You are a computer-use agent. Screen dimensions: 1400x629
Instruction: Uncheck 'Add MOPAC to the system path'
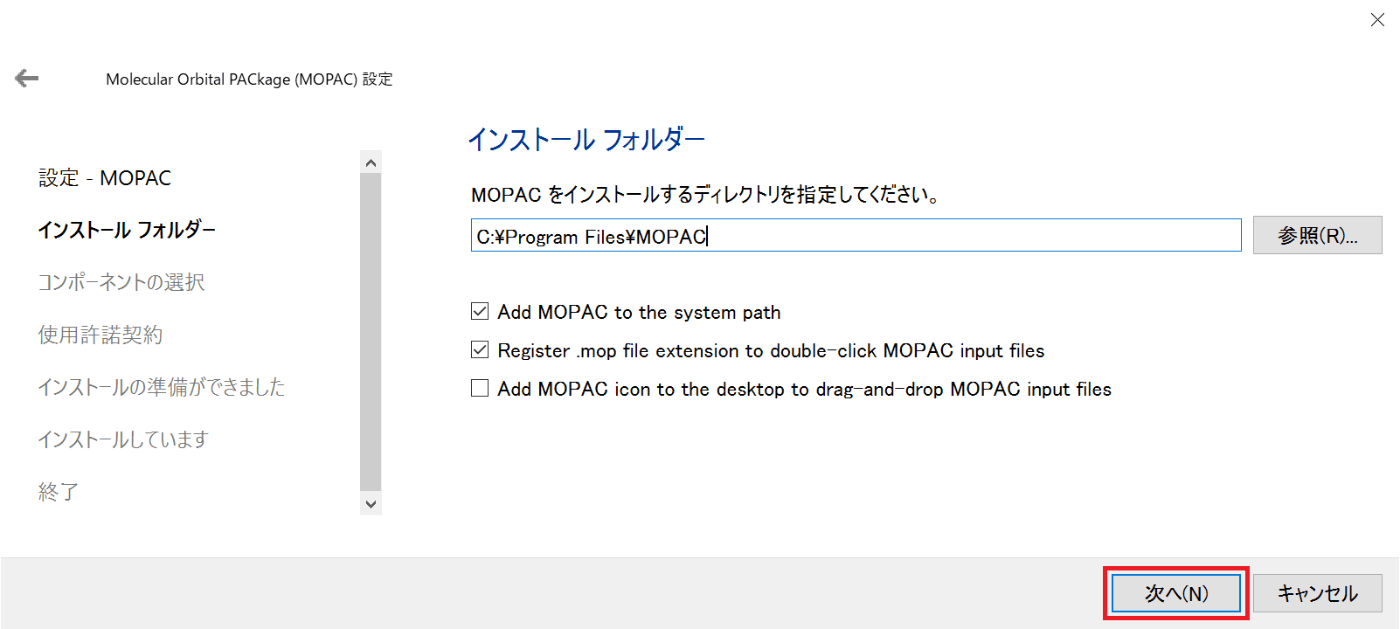tap(479, 311)
